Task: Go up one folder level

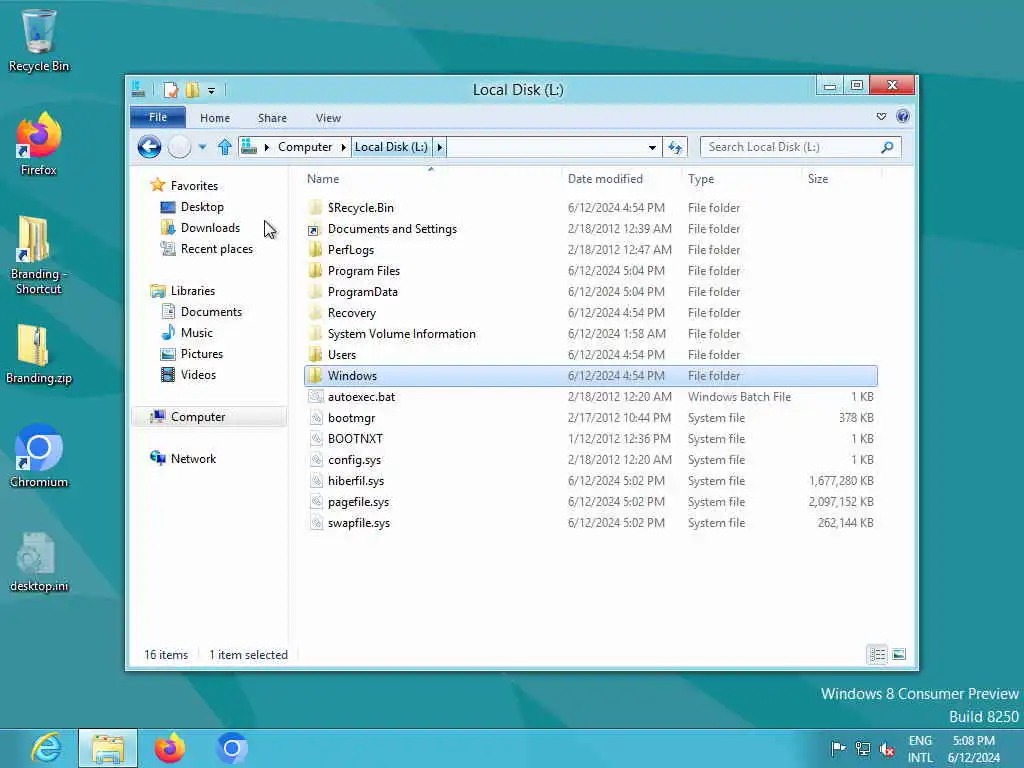Action: 225,147
